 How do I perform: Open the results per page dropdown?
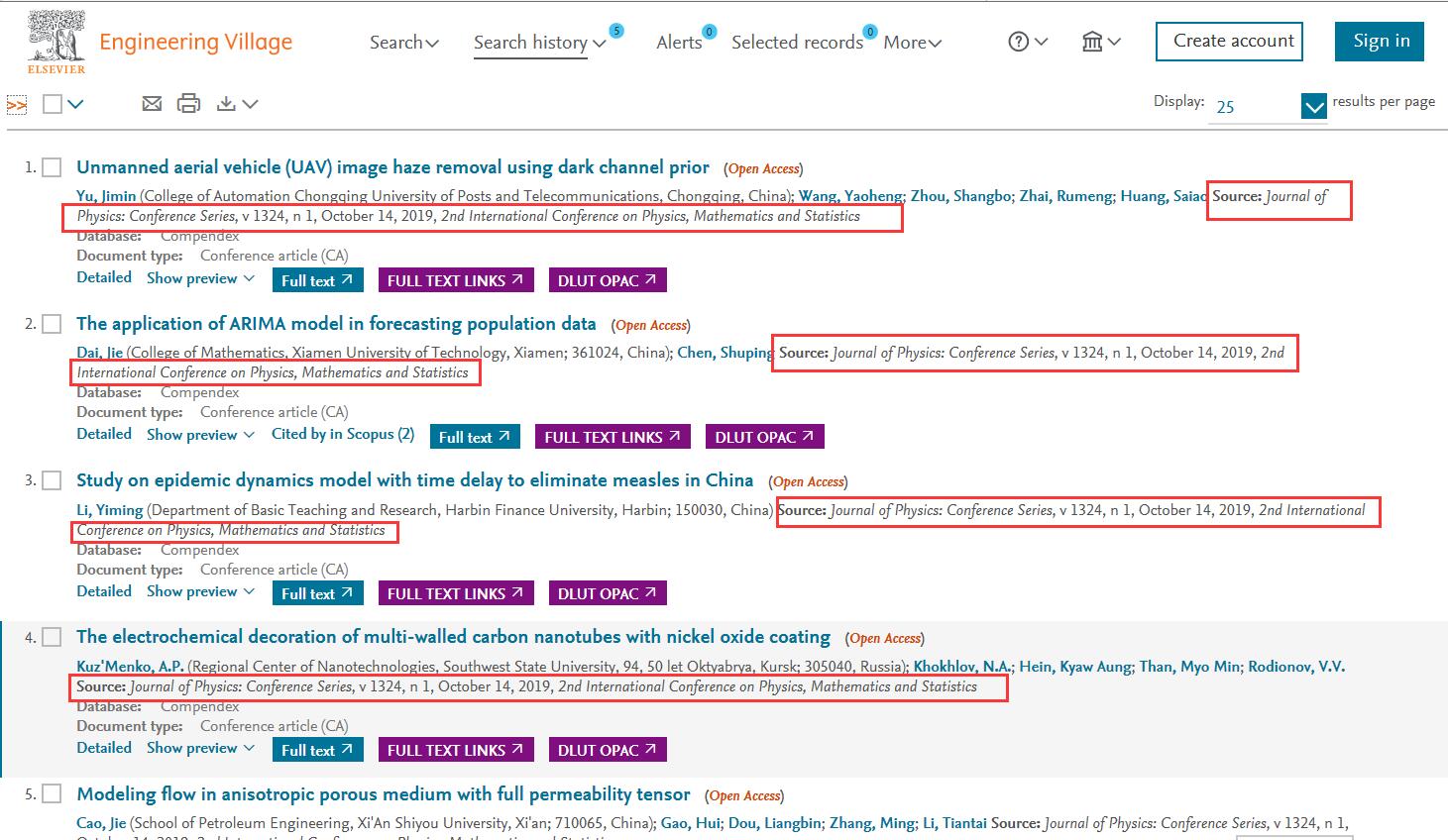click(1313, 106)
